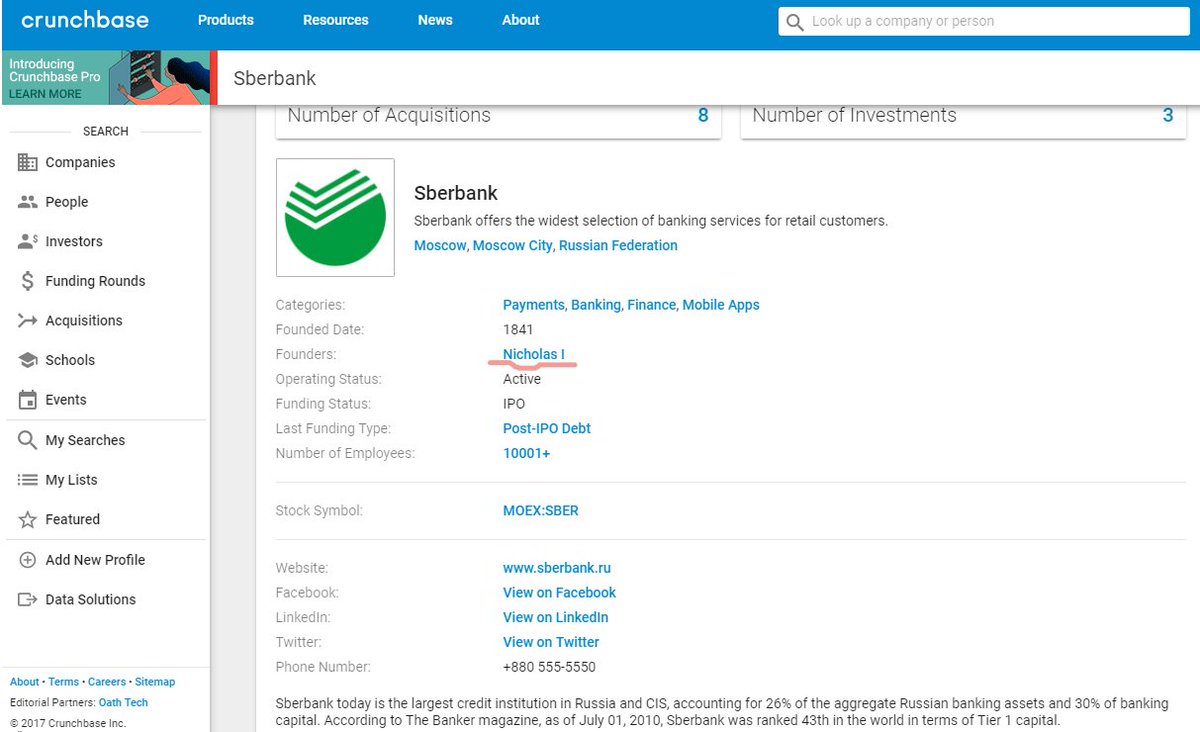
Task: Open the Sitemap footer link
Action: pyautogui.click(x=155, y=682)
